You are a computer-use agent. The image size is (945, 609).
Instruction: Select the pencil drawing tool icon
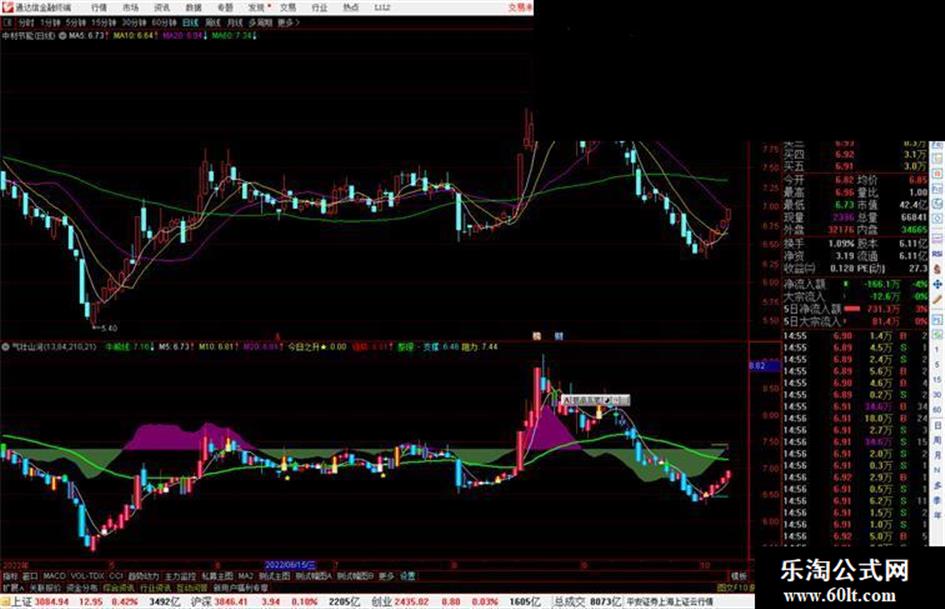[x=937, y=300]
